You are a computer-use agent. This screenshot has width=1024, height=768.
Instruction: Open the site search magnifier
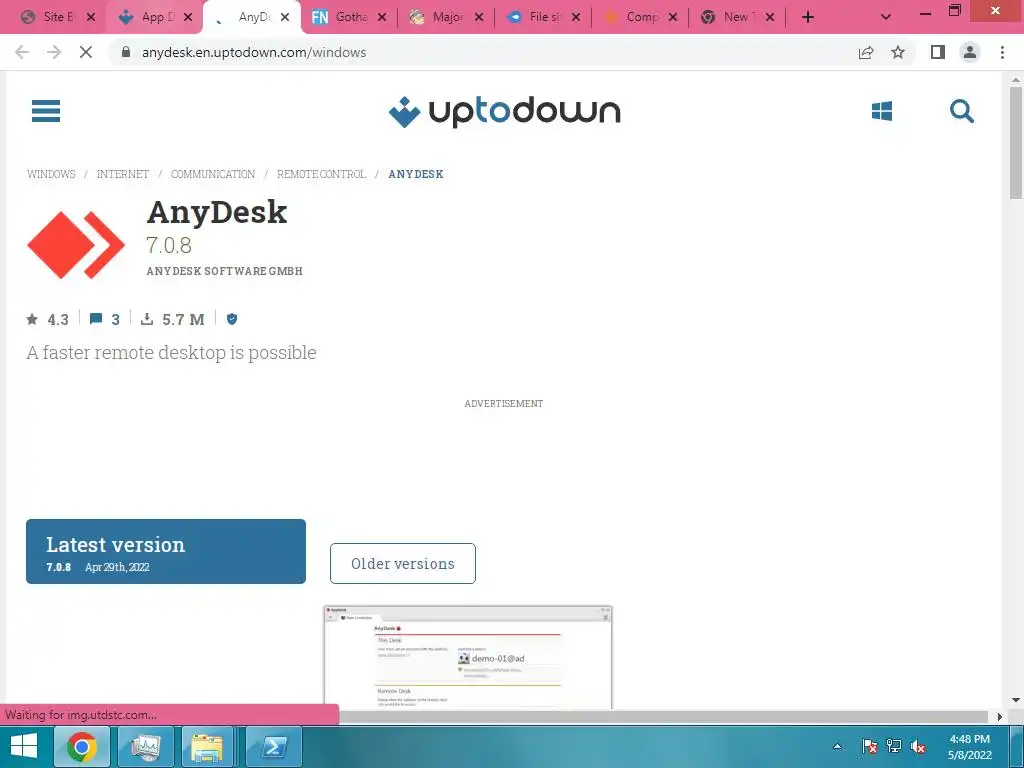pos(961,111)
